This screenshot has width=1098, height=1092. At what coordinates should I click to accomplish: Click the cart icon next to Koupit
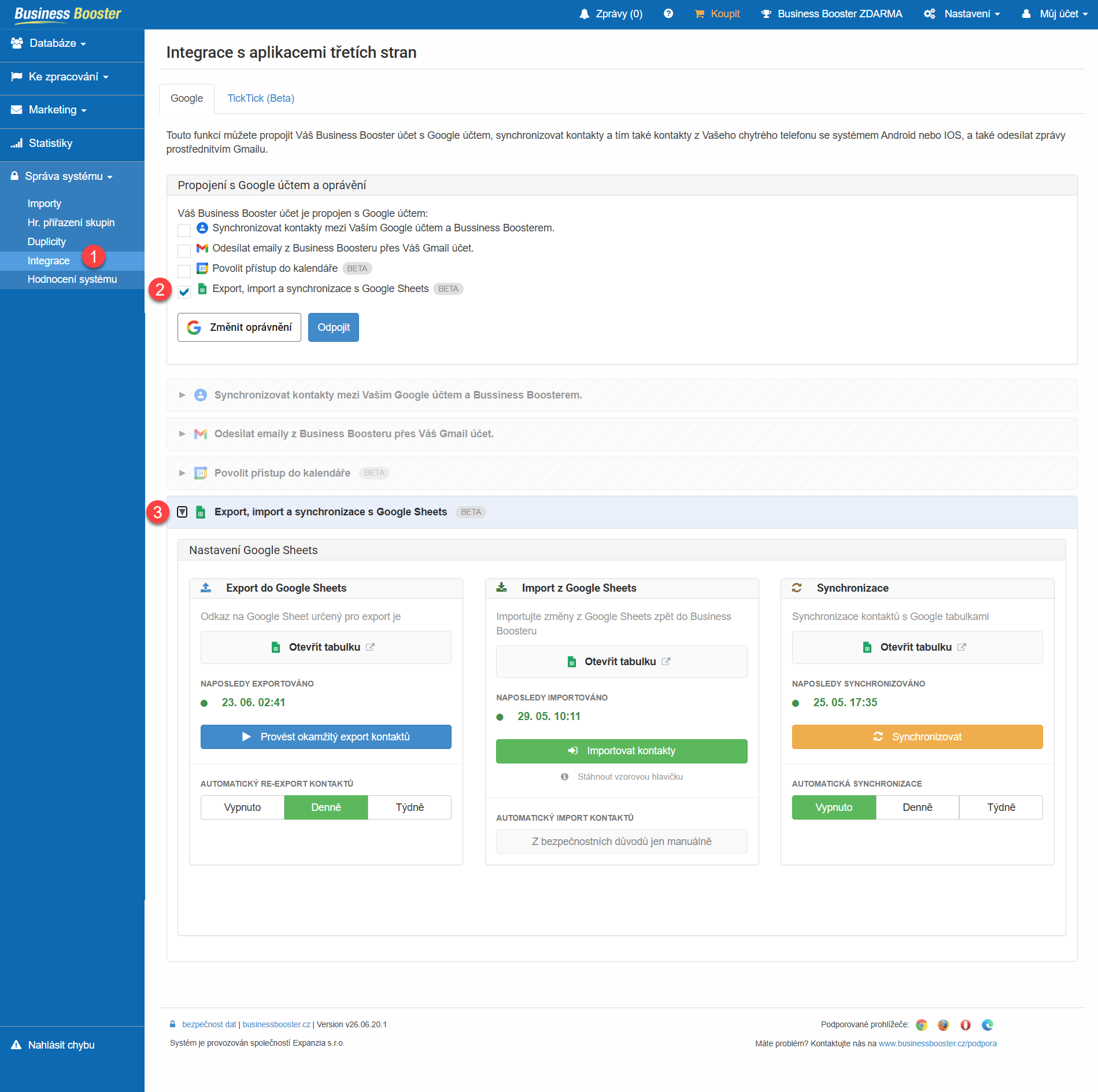point(700,14)
